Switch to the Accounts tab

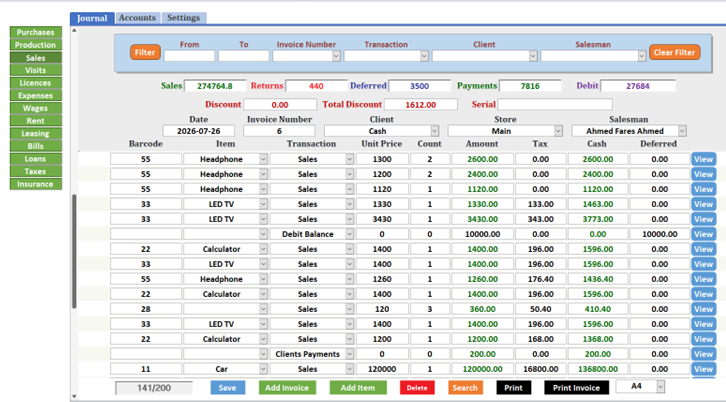tap(138, 18)
